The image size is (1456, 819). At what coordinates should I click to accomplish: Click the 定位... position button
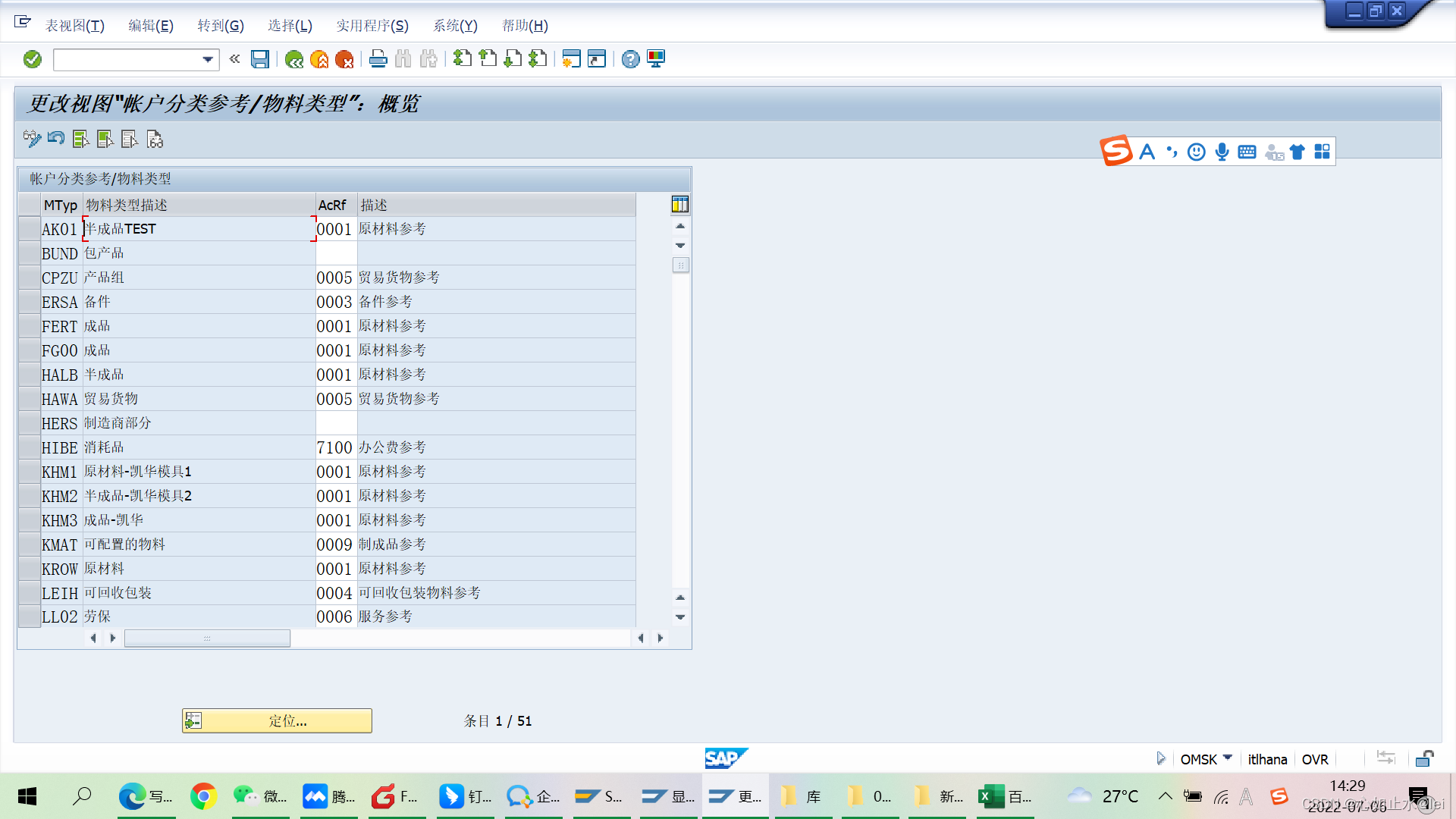tap(277, 720)
